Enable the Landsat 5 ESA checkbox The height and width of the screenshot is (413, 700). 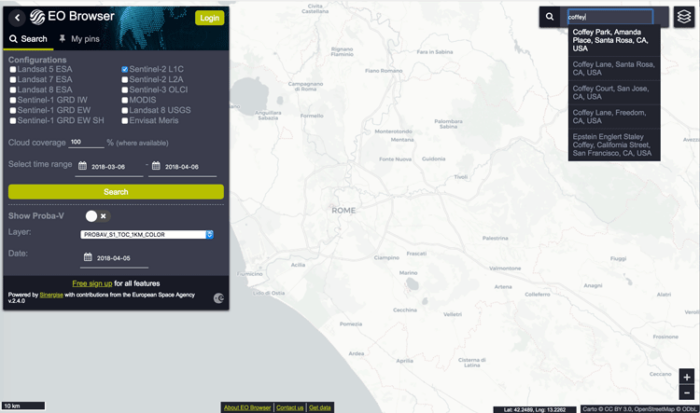[13, 70]
